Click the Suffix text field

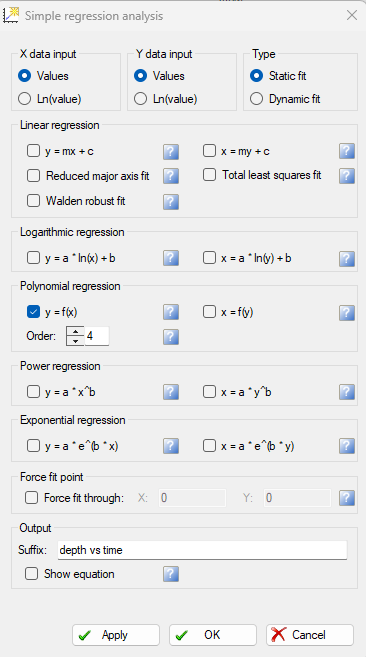click(202, 550)
